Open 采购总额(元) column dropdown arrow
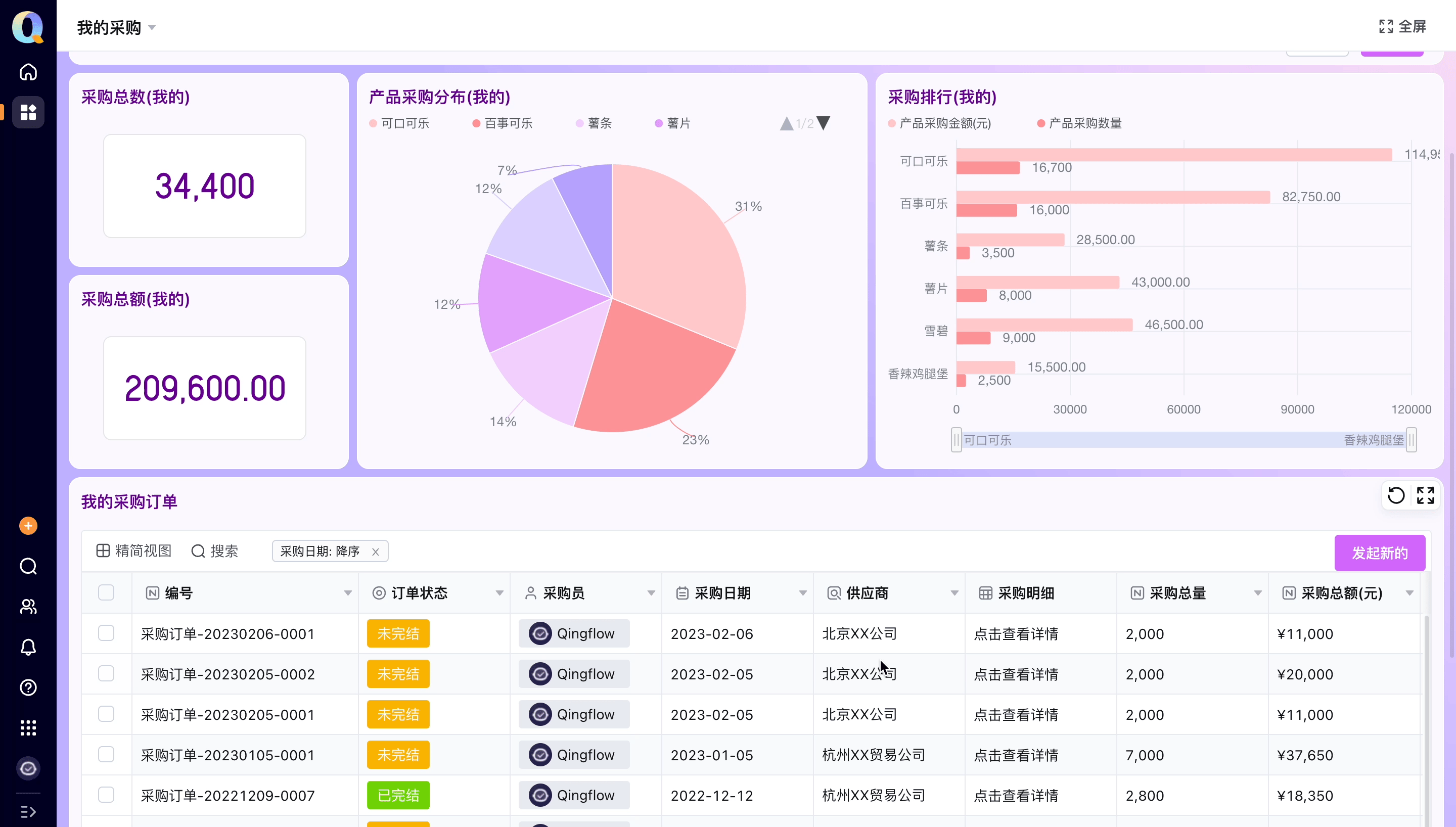Image resolution: width=1456 pixels, height=827 pixels. click(x=1409, y=593)
